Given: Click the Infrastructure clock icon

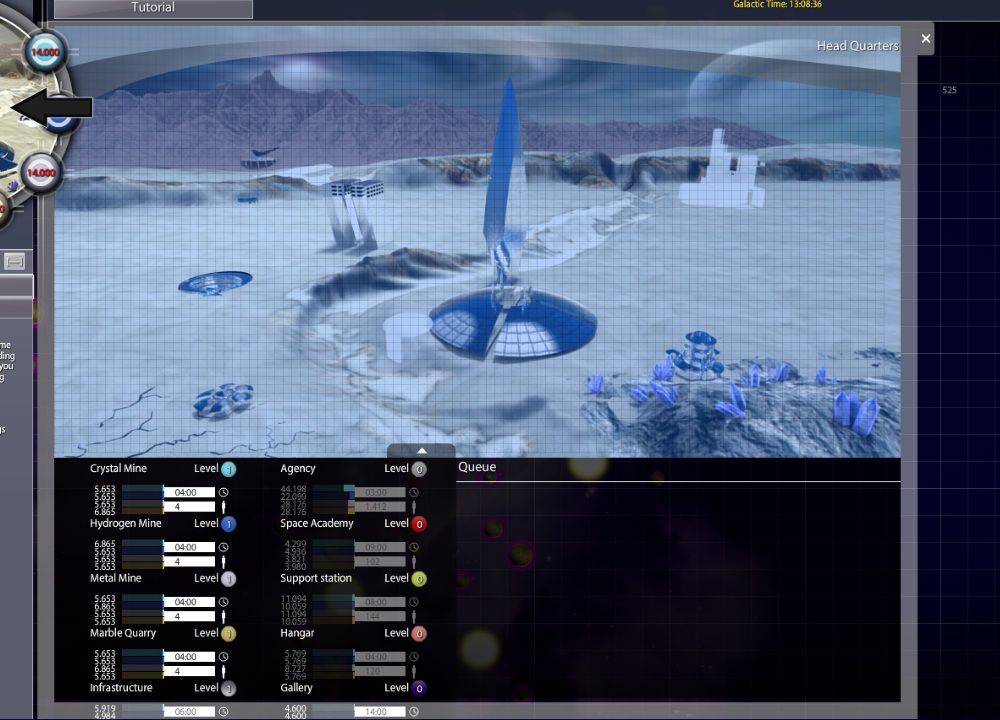Looking at the screenshot, I should 223,712.
